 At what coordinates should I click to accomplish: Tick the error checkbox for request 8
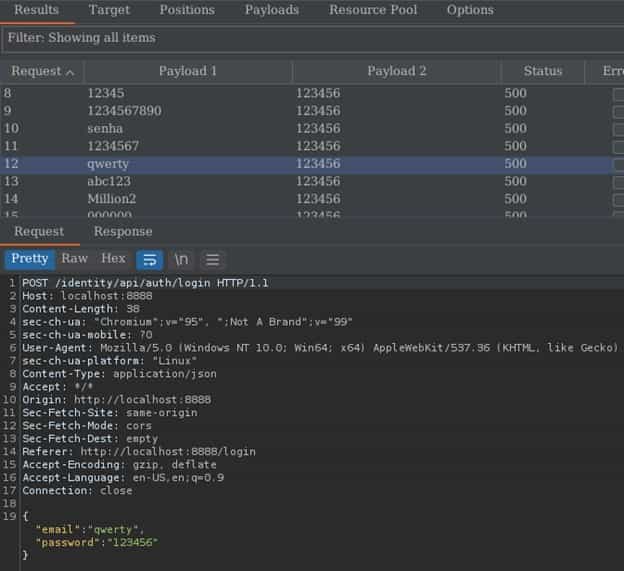point(618,95)
